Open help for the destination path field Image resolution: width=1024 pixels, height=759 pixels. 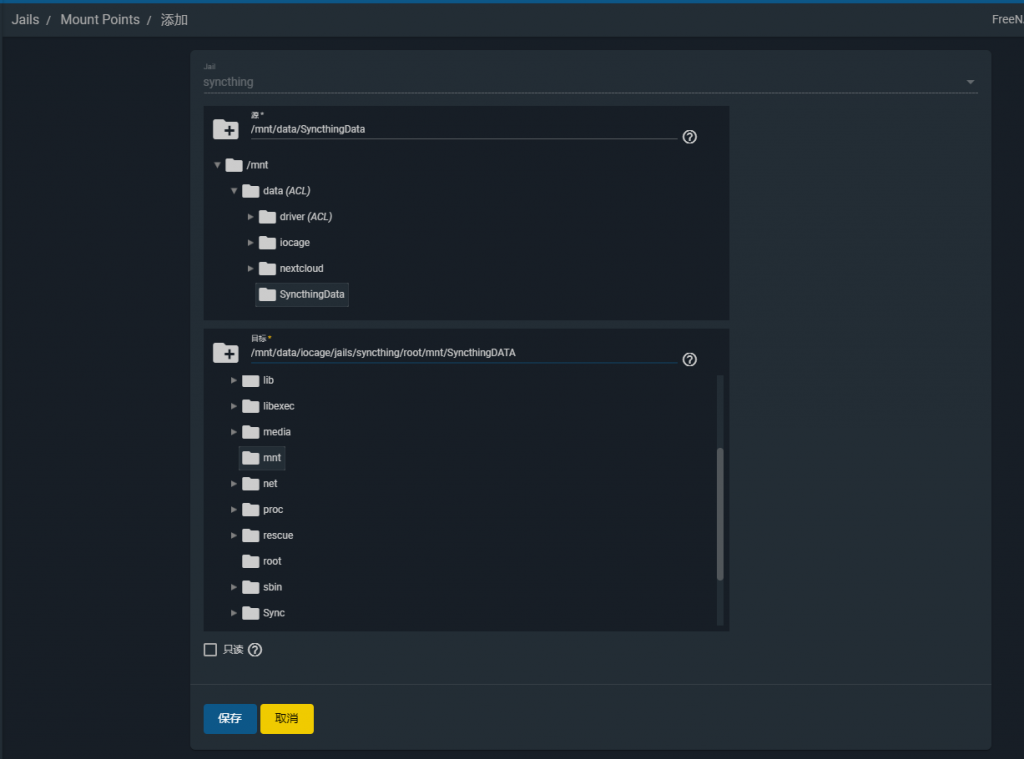click(x=689, y=360)
